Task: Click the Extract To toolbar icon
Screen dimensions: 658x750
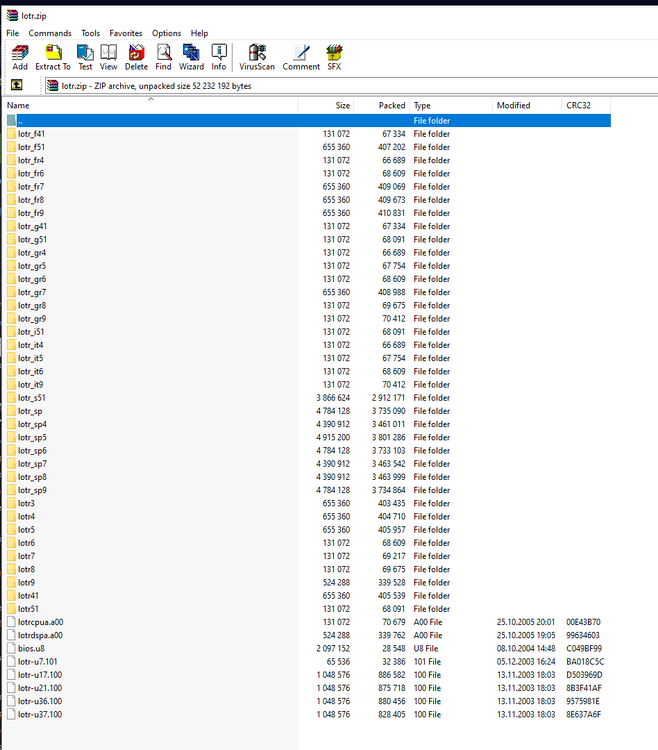Action: pyautogui.click(x=53, y=57)
